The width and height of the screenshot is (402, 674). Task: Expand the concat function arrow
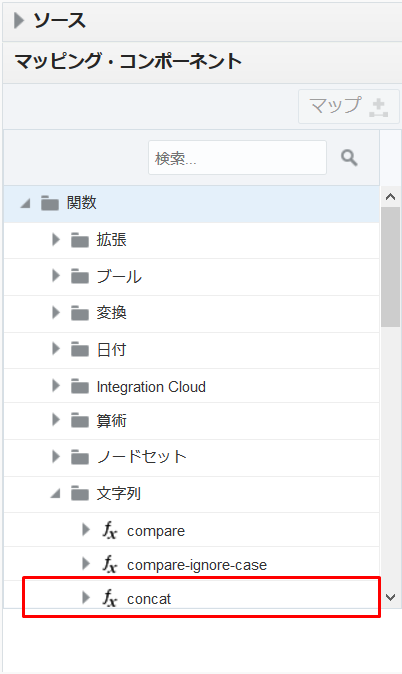[x=86, y=597]
